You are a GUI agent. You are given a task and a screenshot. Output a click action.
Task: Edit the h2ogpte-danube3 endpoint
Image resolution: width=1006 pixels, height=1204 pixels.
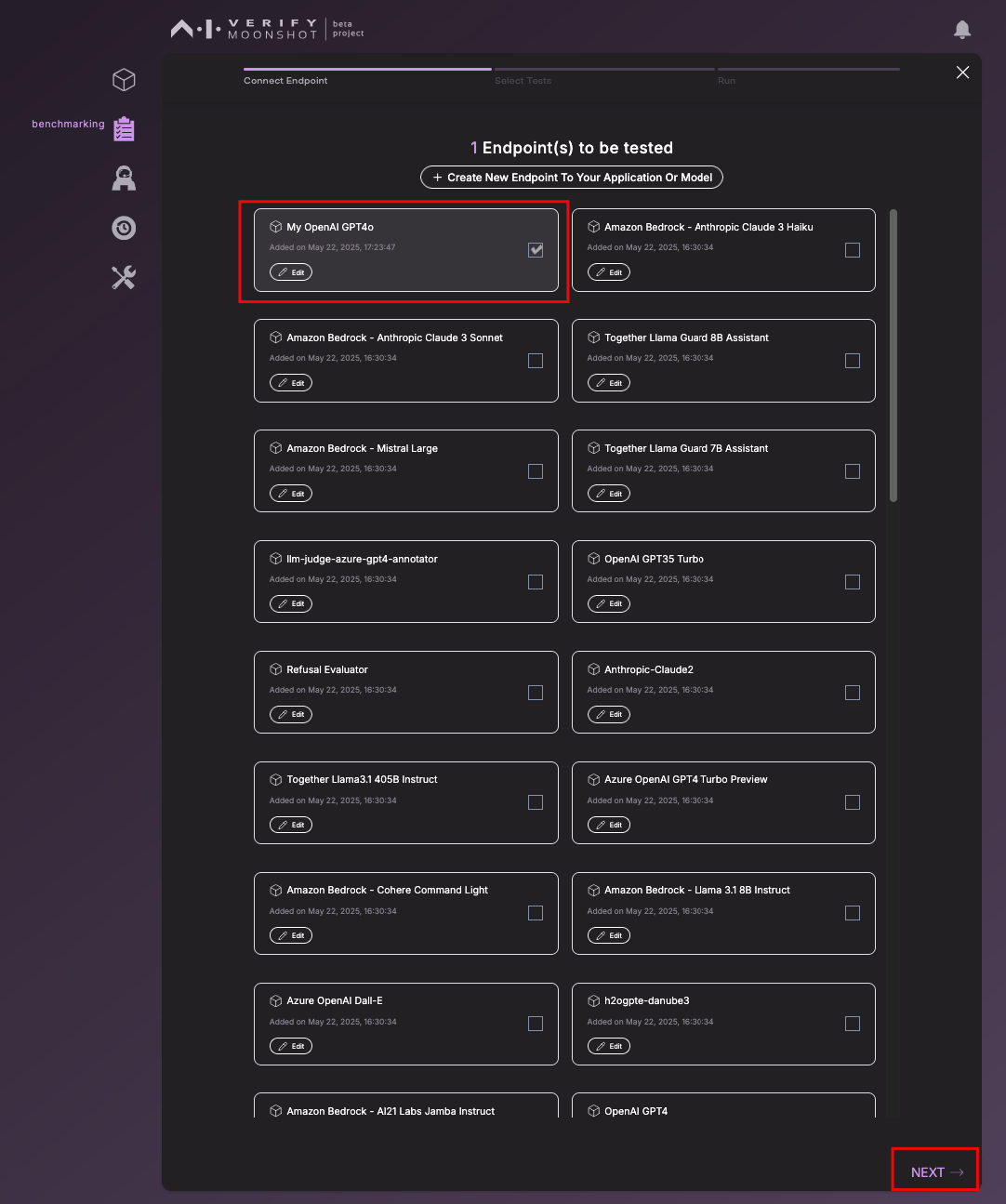609,1046
